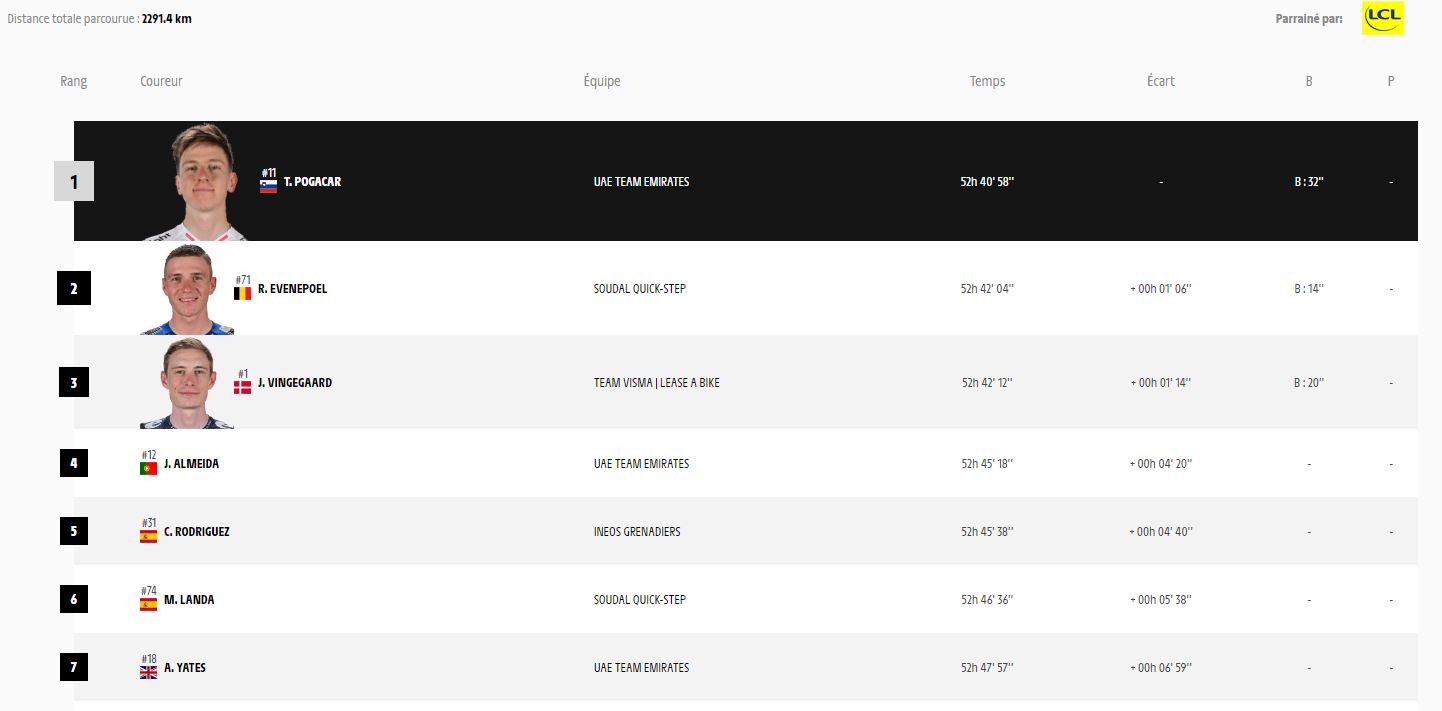This screenshot has width=1442, height=711.
Task: Open J. Vingegaard's rider photo
Action: pos(187,384)
